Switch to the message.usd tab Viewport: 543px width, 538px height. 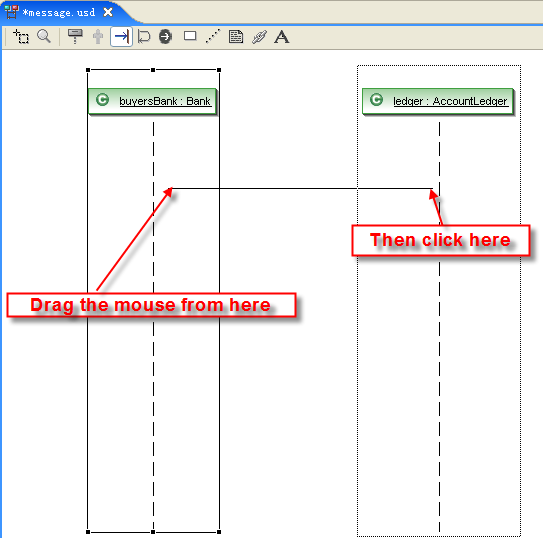[58, 13]
